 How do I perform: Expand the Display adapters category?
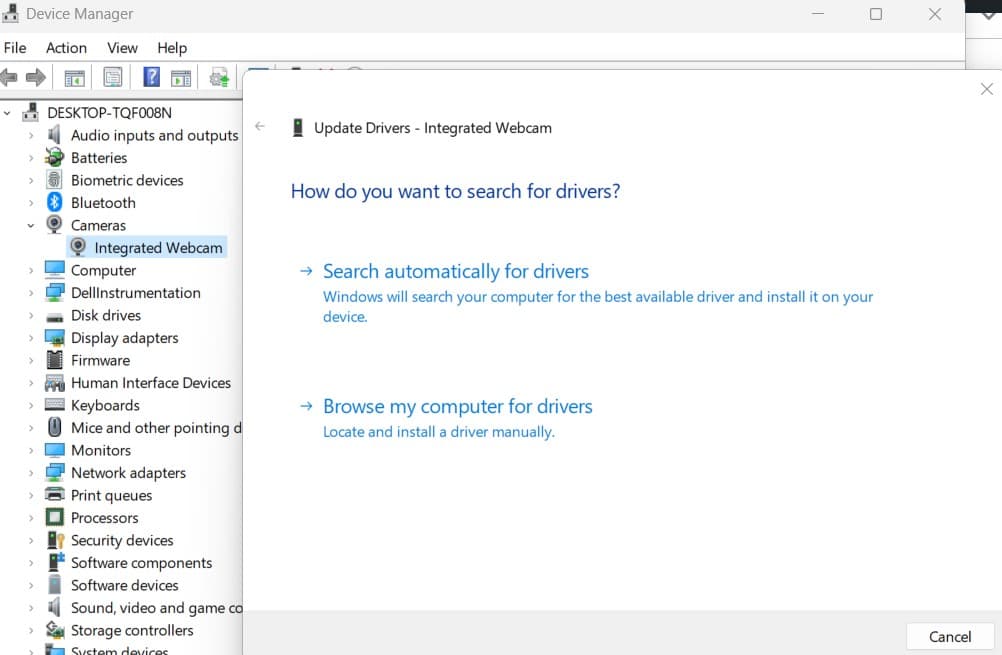pos(32,337)
